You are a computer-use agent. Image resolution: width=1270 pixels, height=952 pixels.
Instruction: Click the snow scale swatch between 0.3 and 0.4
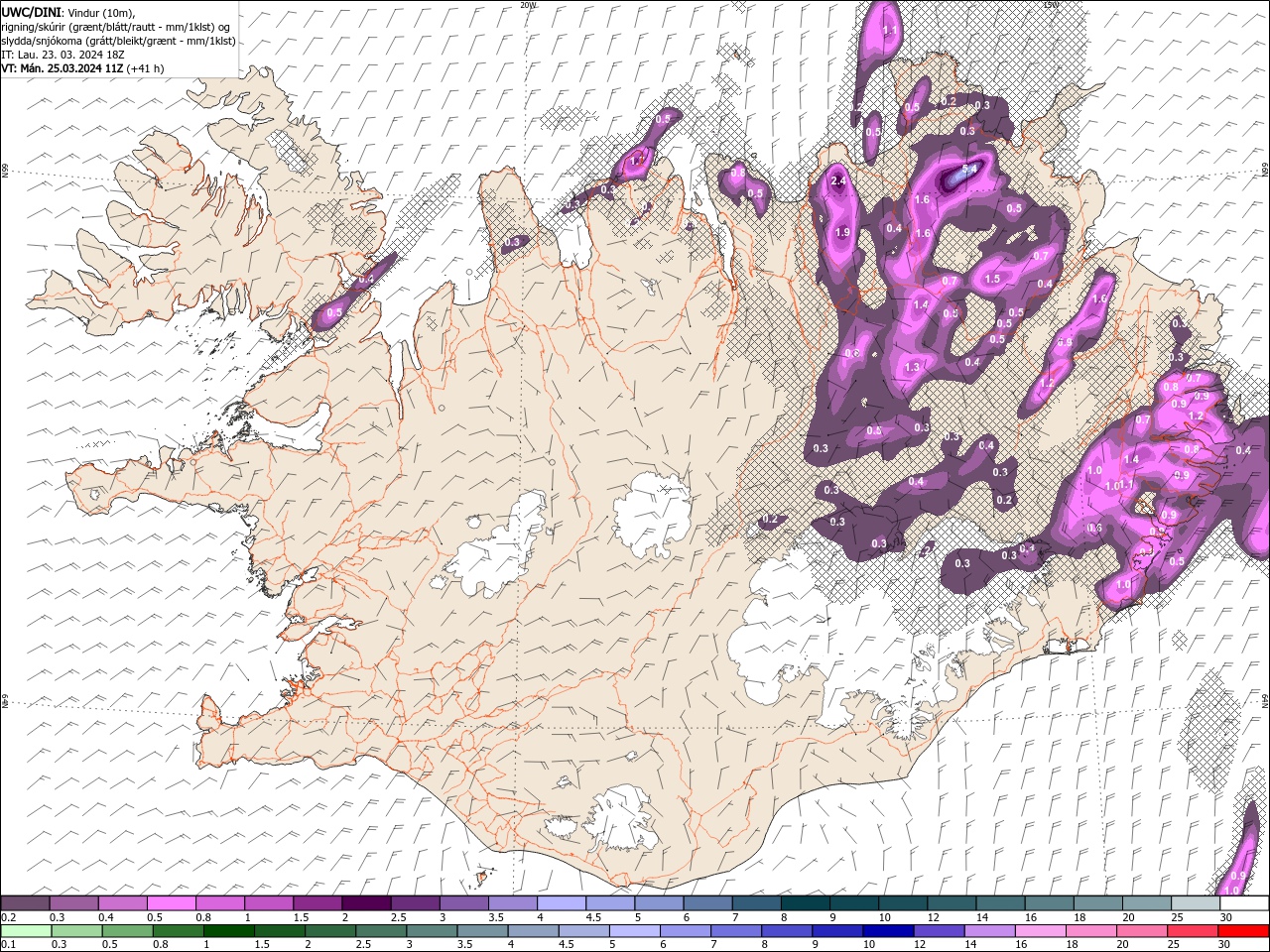[x=73, y=903]
